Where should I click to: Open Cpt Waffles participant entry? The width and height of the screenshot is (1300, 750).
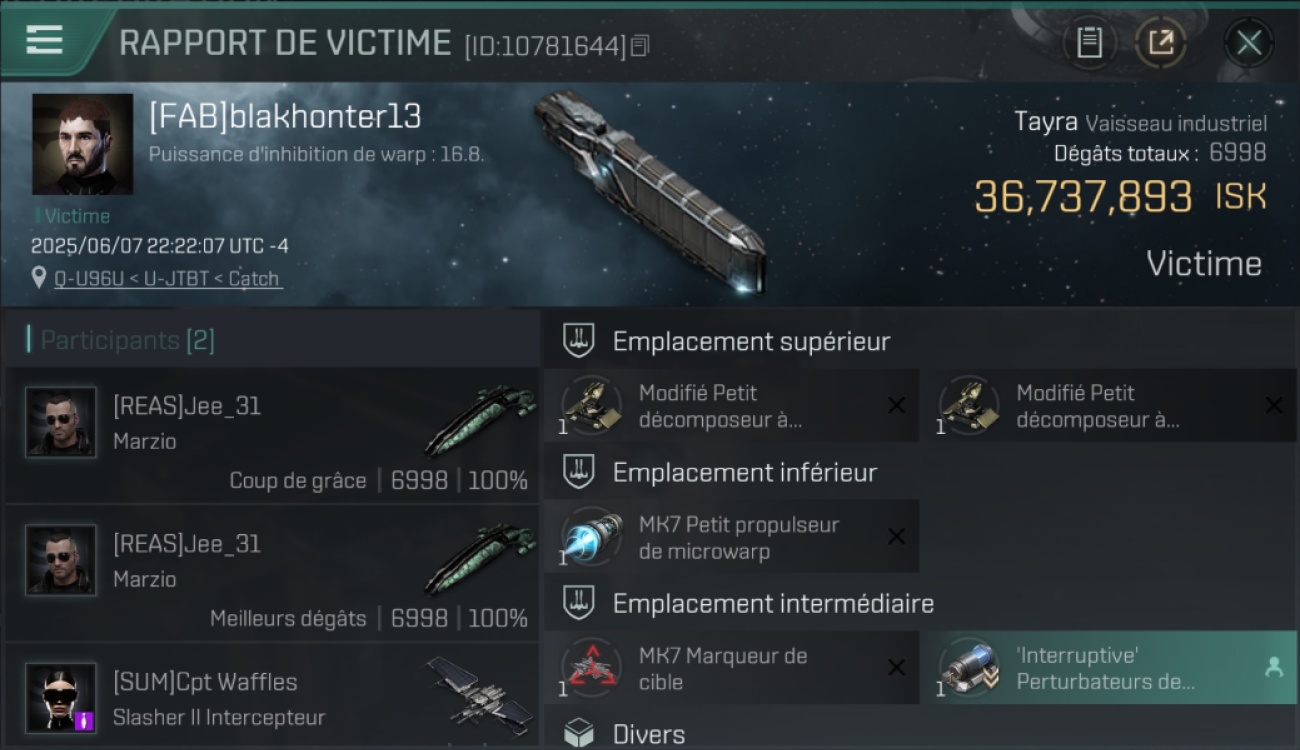tap(272, 697)
